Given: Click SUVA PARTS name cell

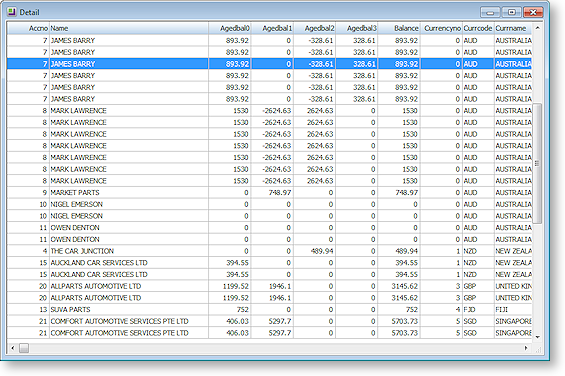Looking at the screenshot, I should [129, 309].
